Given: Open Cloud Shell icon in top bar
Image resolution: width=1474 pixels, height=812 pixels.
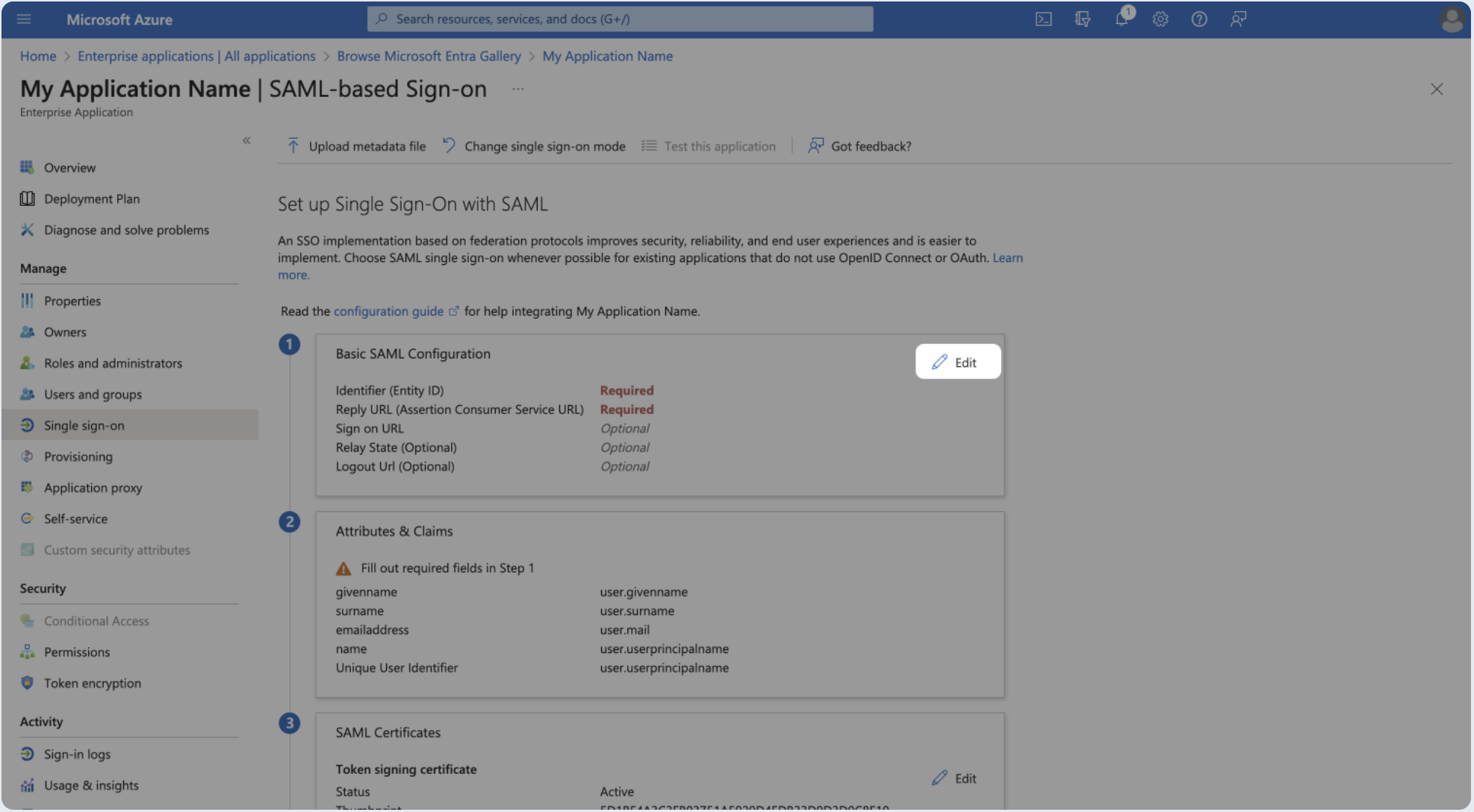Looking at the screenshot, I should (x=1043, y=19).
